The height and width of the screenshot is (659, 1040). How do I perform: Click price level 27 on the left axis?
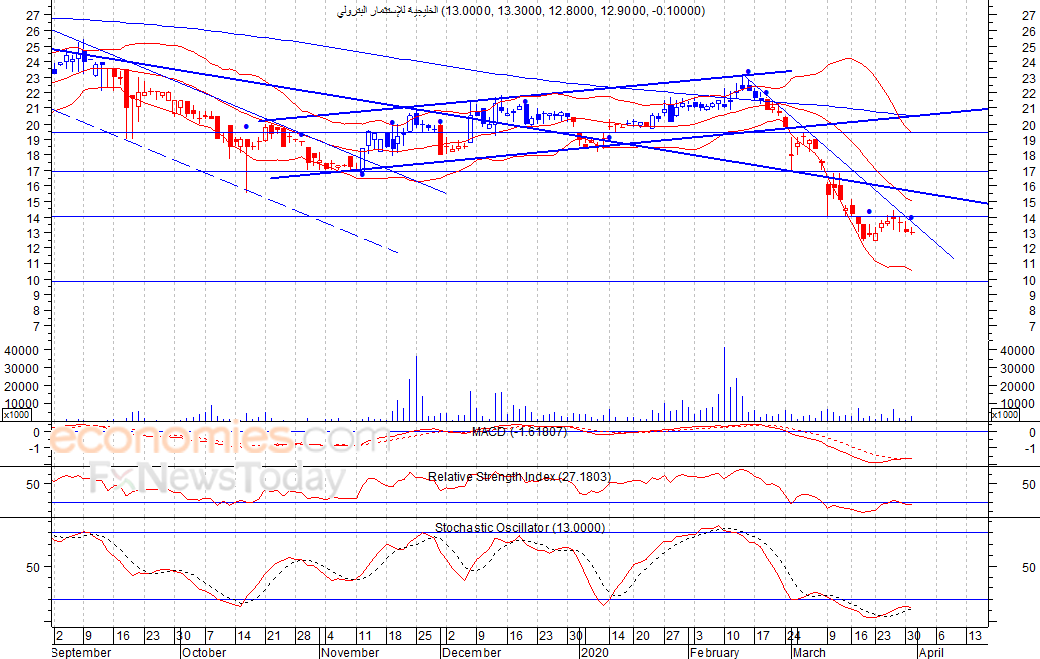pos(33,15)
